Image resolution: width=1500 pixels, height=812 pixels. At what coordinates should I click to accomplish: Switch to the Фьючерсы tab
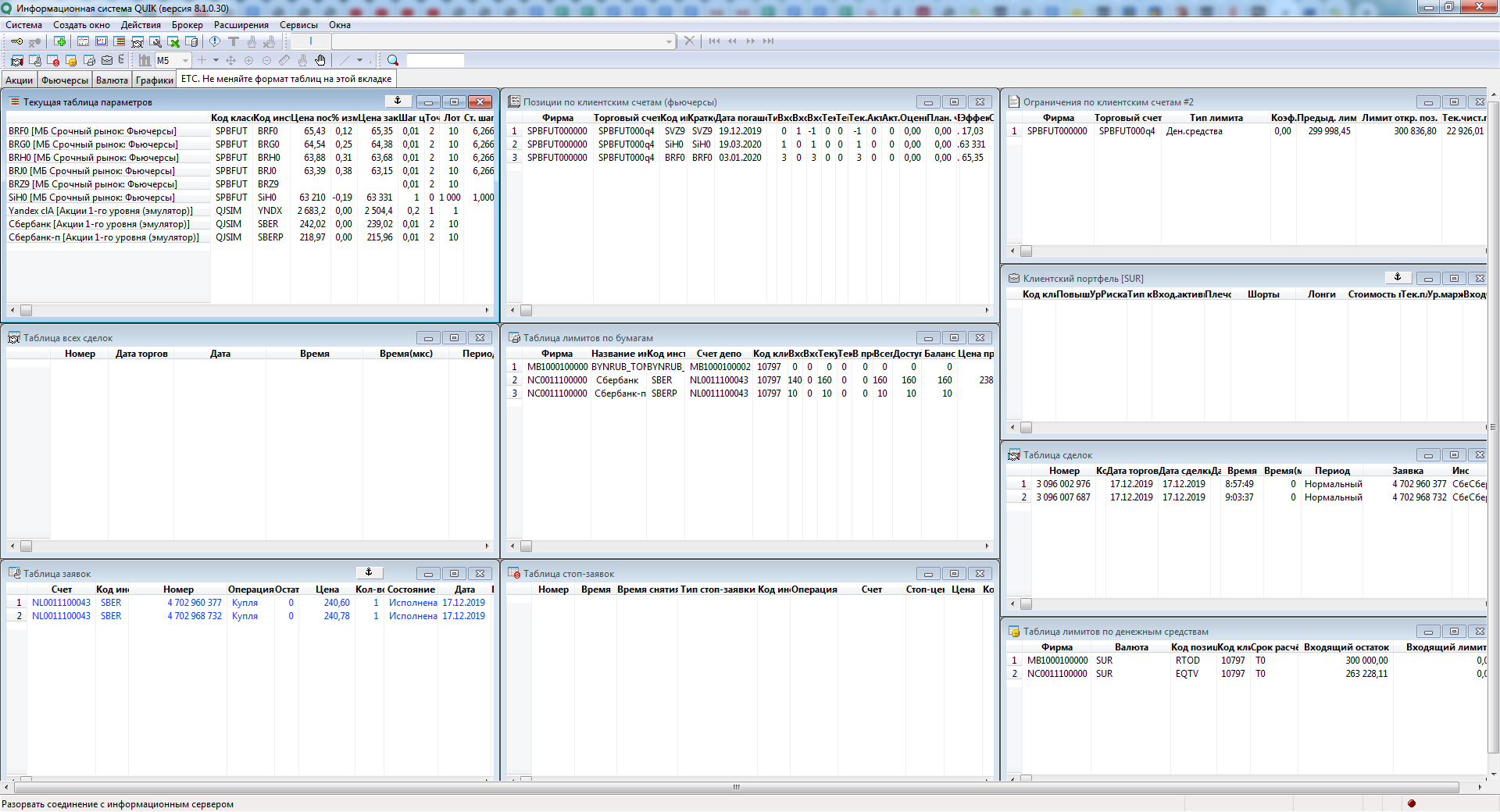(65, 80)
